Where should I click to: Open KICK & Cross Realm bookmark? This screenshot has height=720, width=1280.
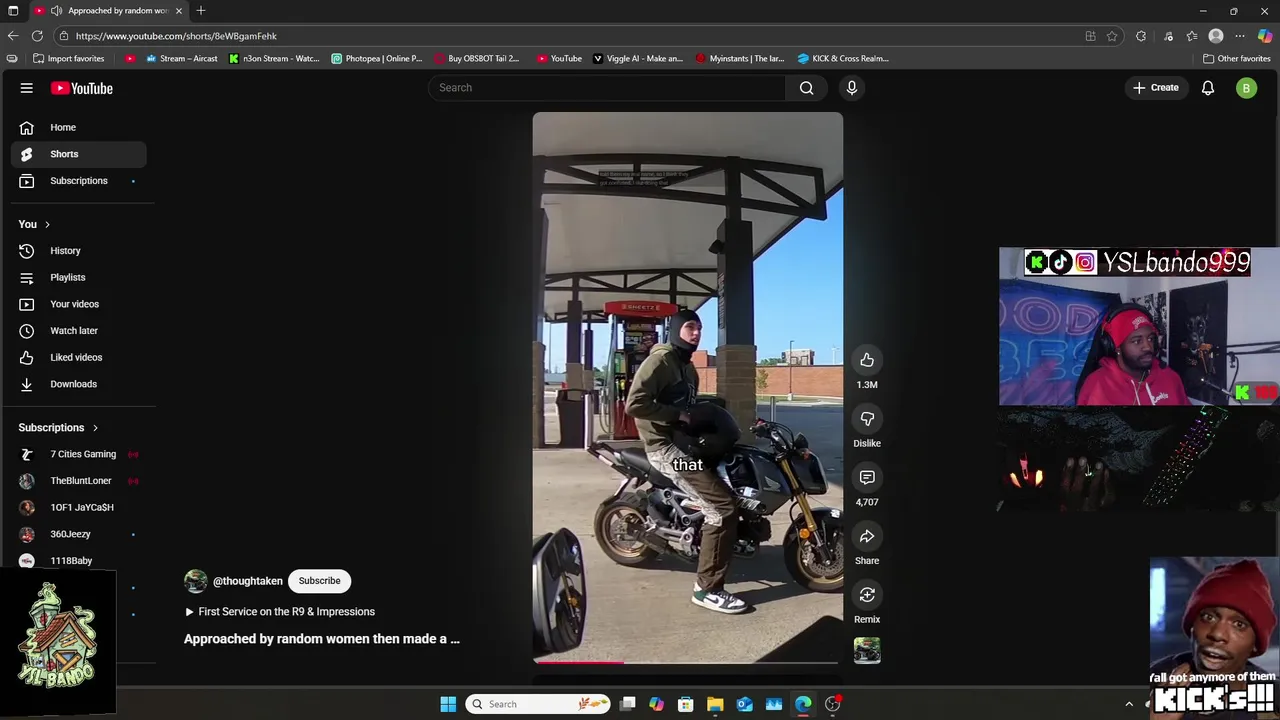843,59
